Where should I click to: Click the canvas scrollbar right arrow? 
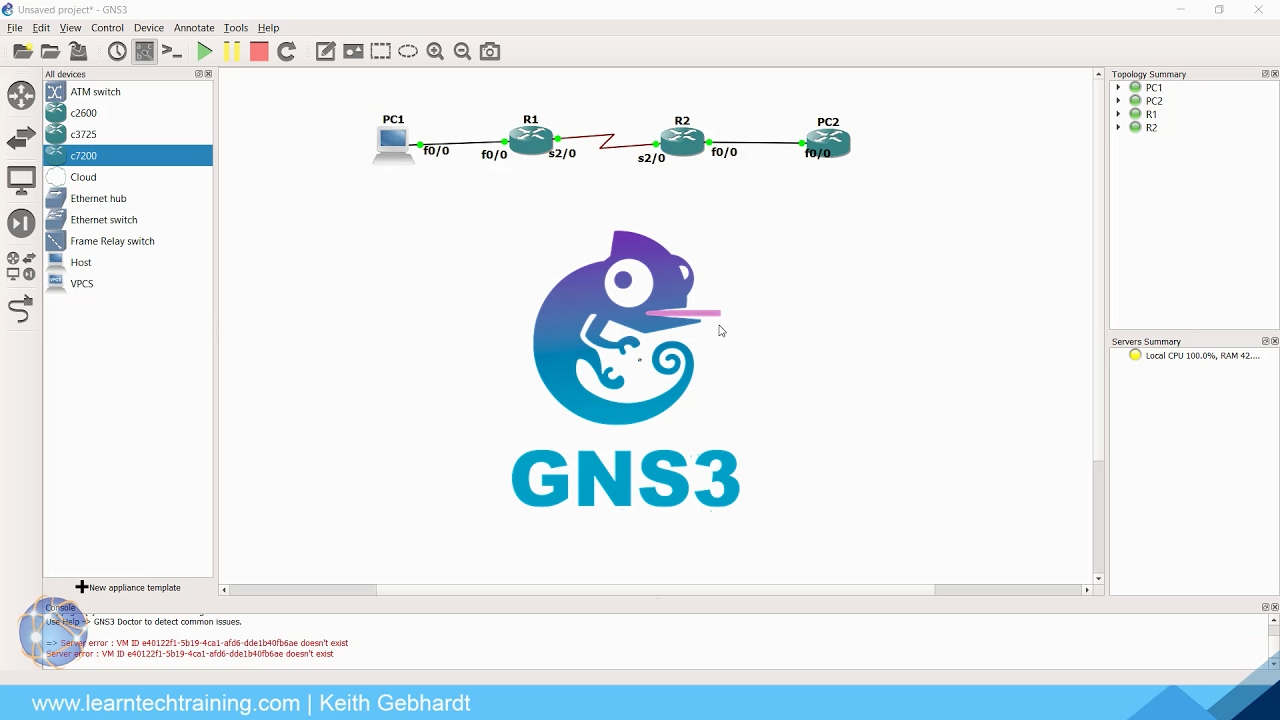1087,590
